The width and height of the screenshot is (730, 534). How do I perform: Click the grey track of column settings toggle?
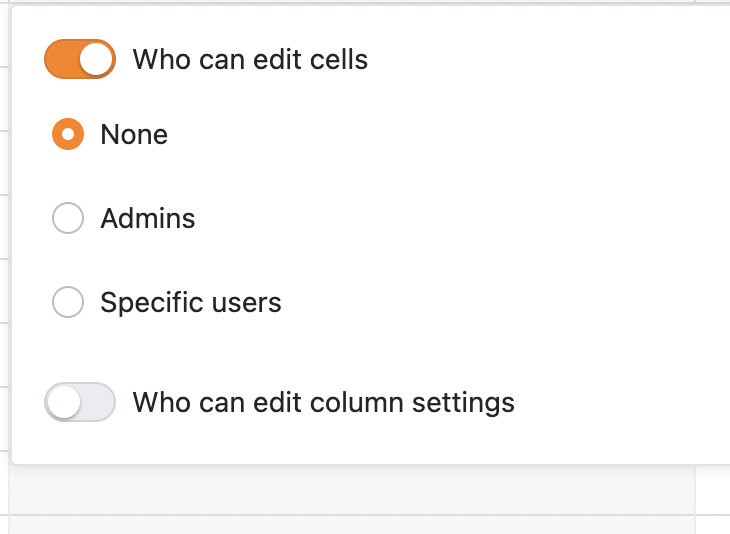(x=98, y=402)
